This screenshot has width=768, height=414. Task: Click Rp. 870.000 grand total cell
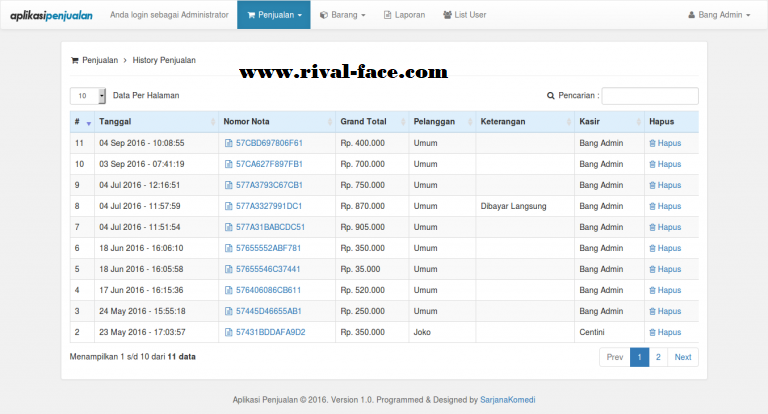point(362,206)
